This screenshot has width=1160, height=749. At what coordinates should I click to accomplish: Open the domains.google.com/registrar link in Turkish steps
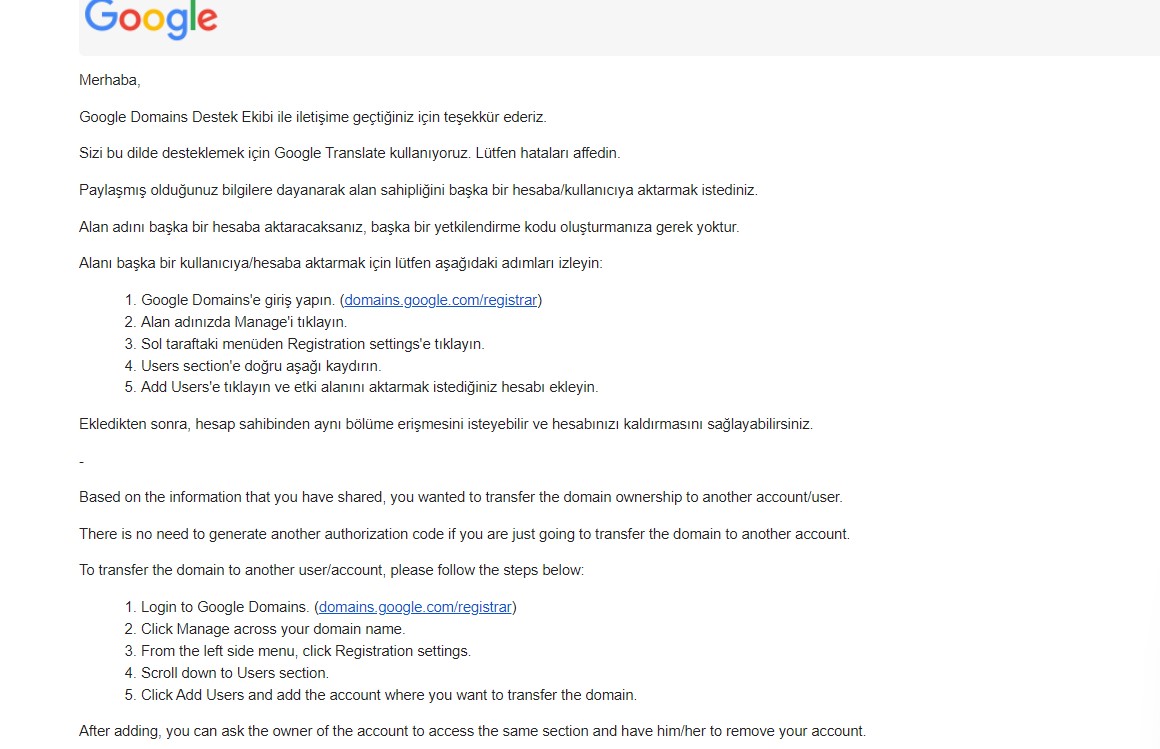coord(441,300)
